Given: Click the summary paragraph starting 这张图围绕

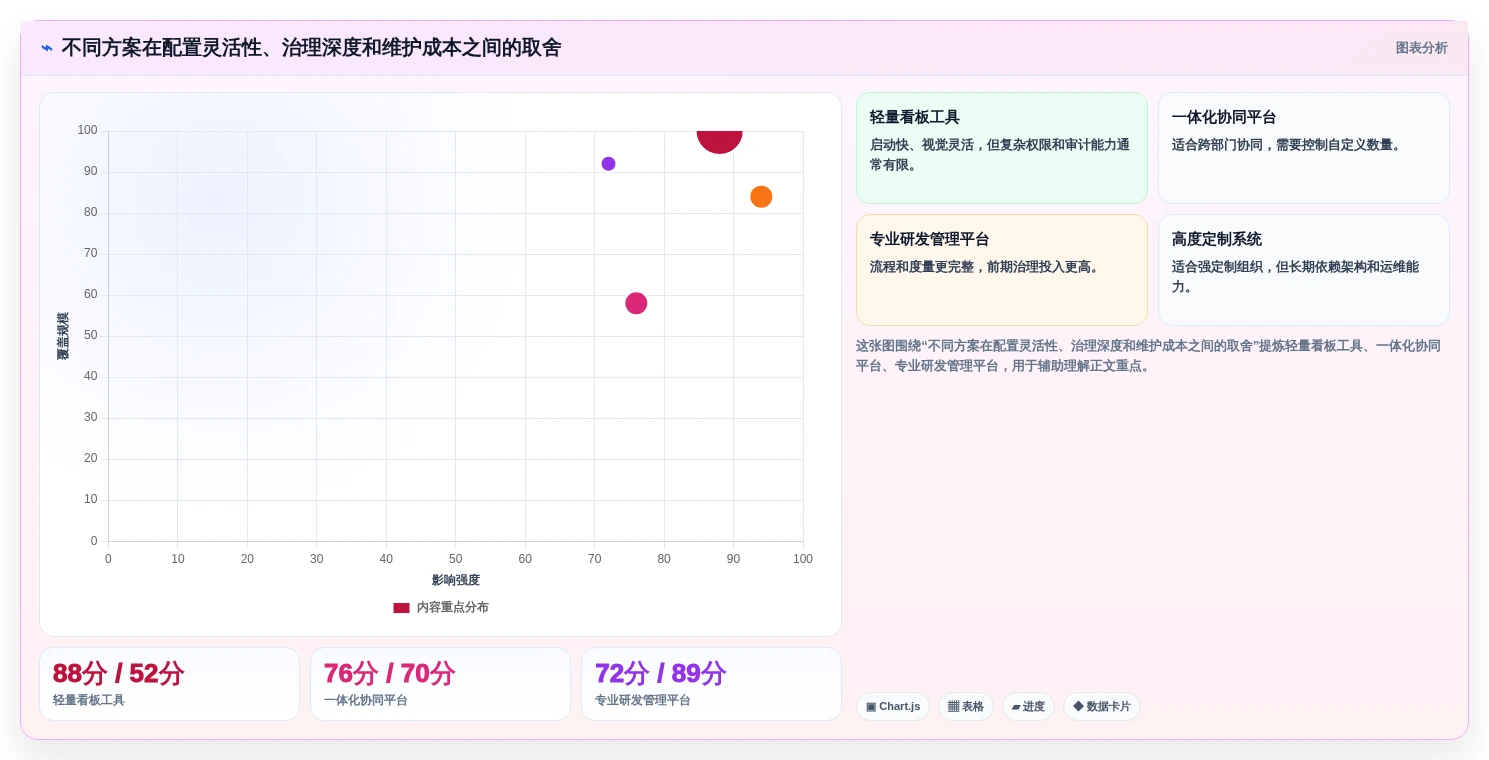Looking at the screenshot, I should (1150, 356).
